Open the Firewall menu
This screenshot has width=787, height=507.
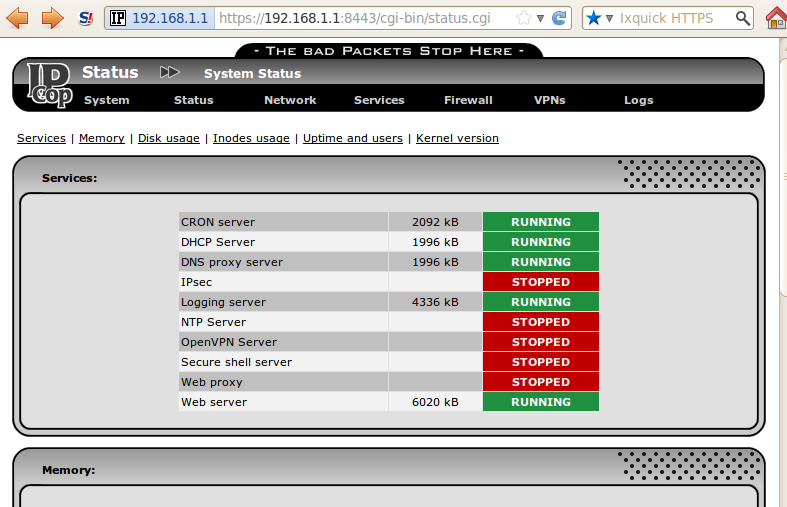468,100
